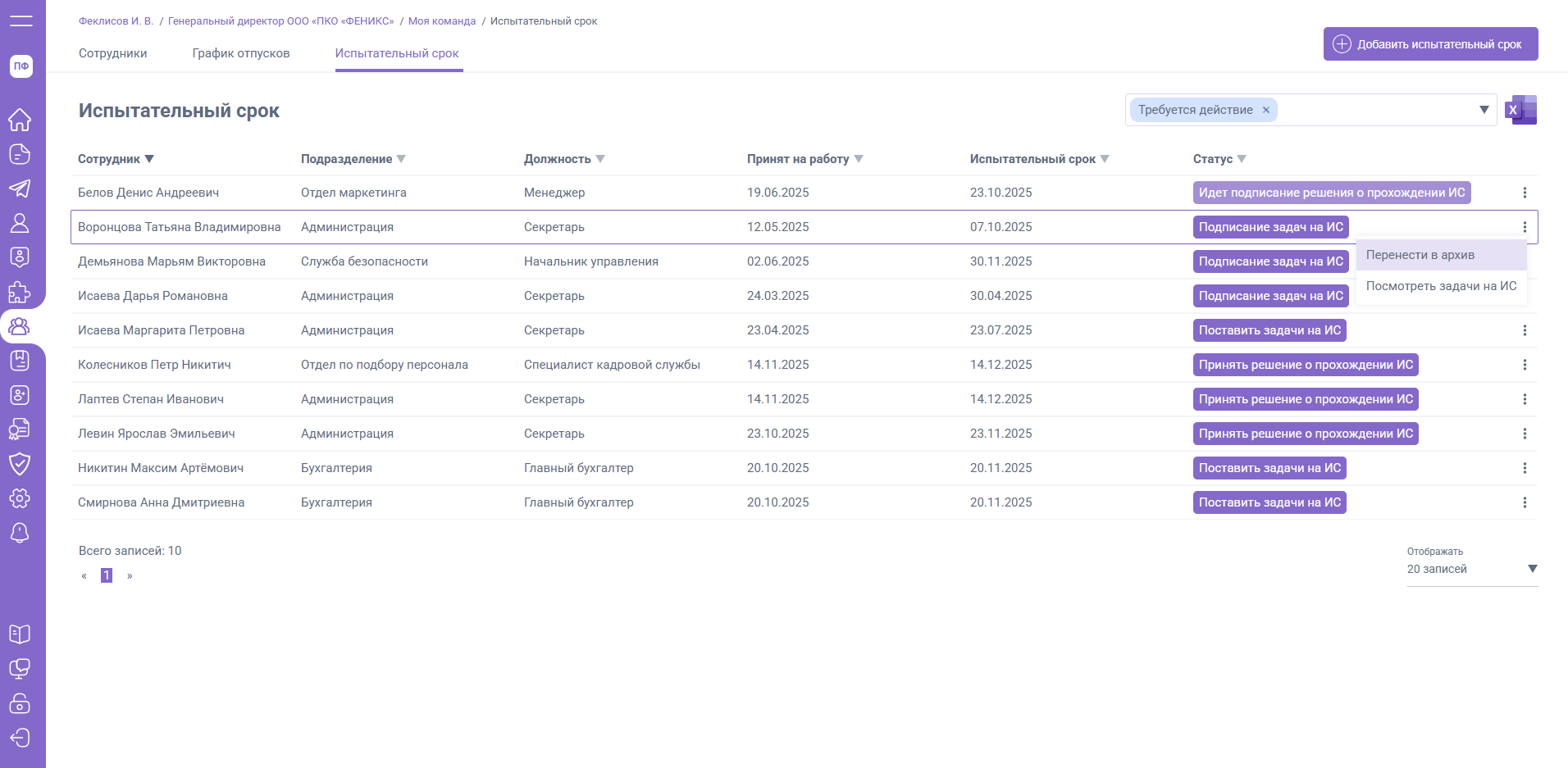The height and width of the screenshot is (768, 1568).
Task: Choose 'Посмотреть задачи на ИС' menu item
Action: pos(1441,286)
